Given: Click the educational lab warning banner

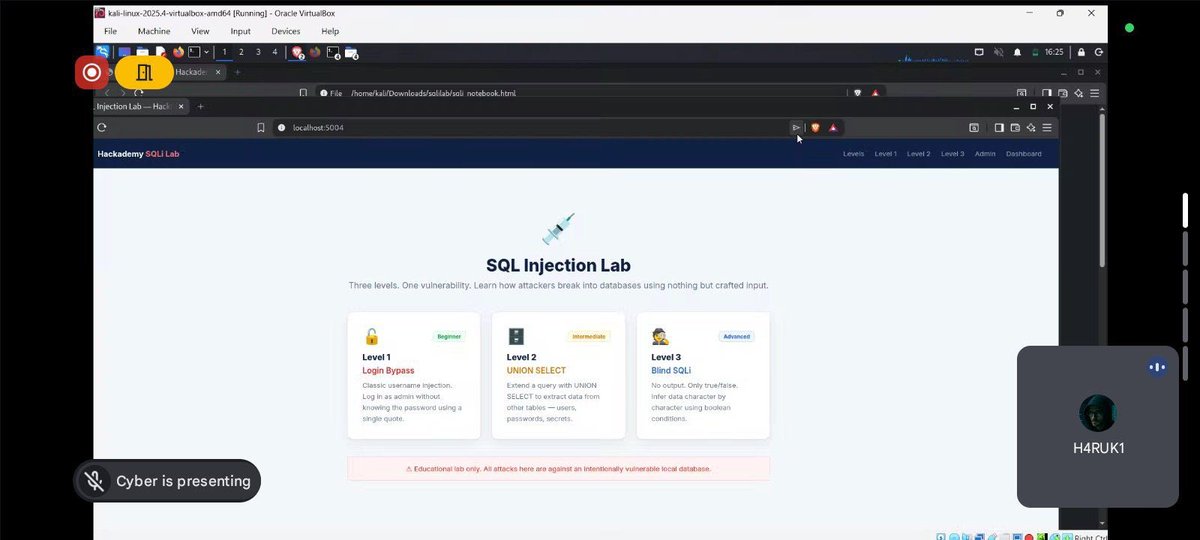Looking at the screenshot, I should [558, 468].
